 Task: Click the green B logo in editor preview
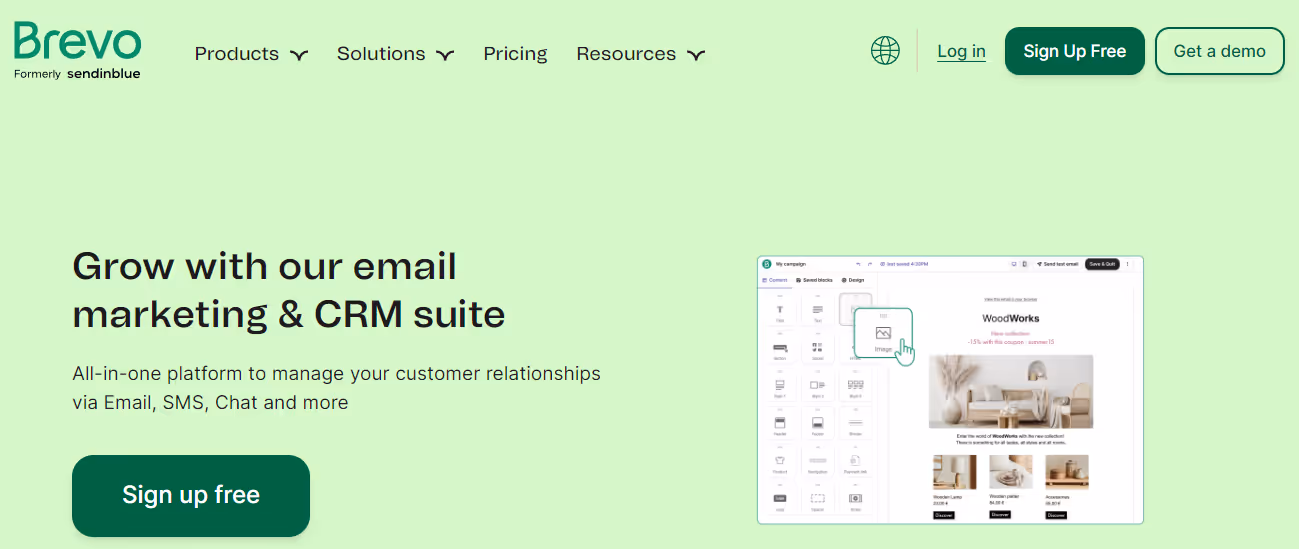point(767,264)
